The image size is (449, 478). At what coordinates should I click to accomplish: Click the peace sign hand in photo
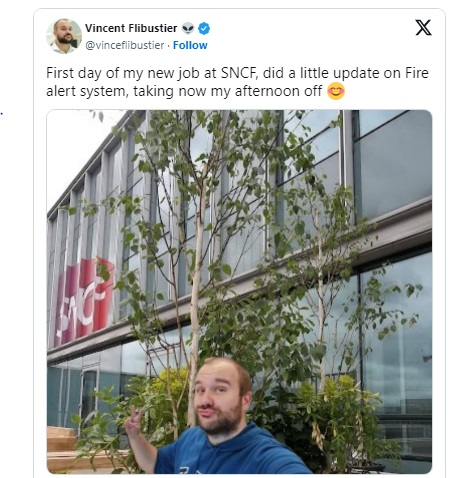pos(135,421)
